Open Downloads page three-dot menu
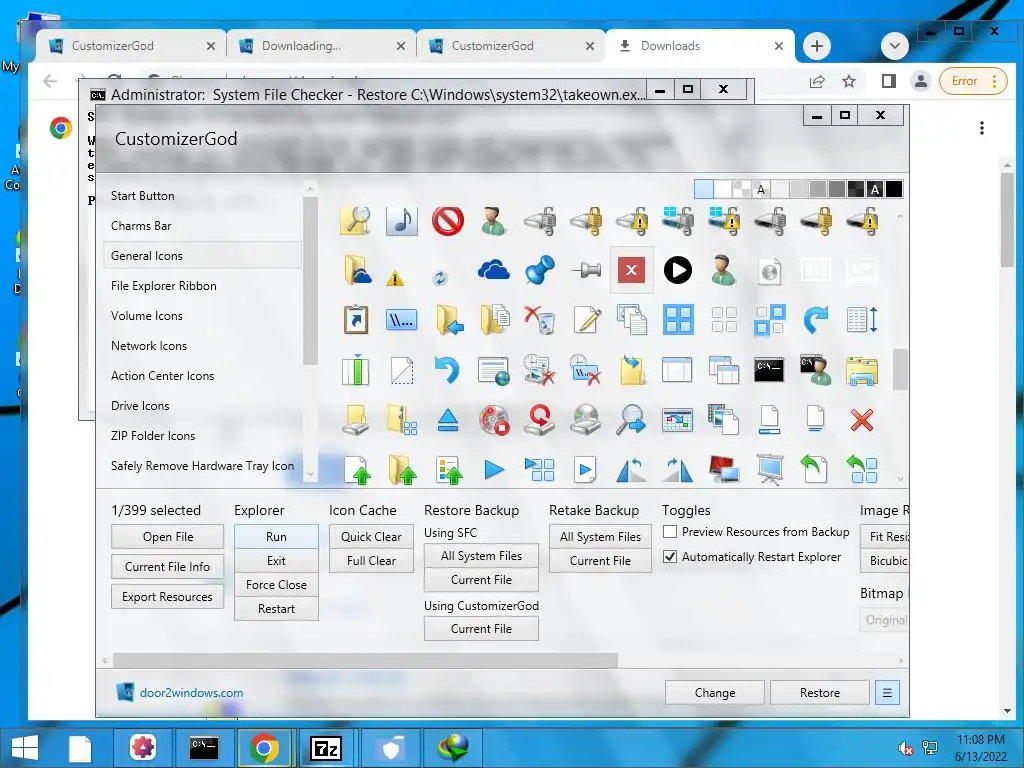This screenshot has height=768, width=1024. pos(982,128)
